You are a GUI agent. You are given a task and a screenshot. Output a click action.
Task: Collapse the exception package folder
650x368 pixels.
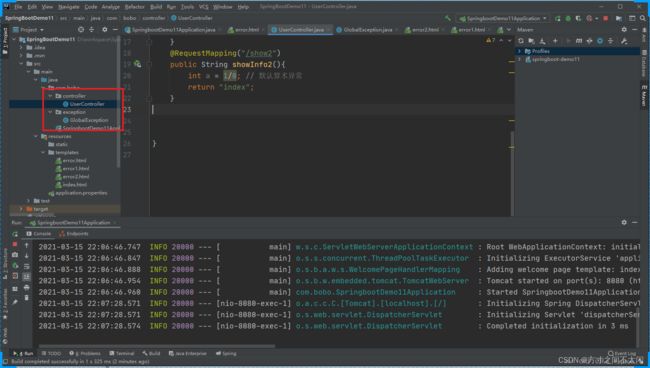click(51, 112)
